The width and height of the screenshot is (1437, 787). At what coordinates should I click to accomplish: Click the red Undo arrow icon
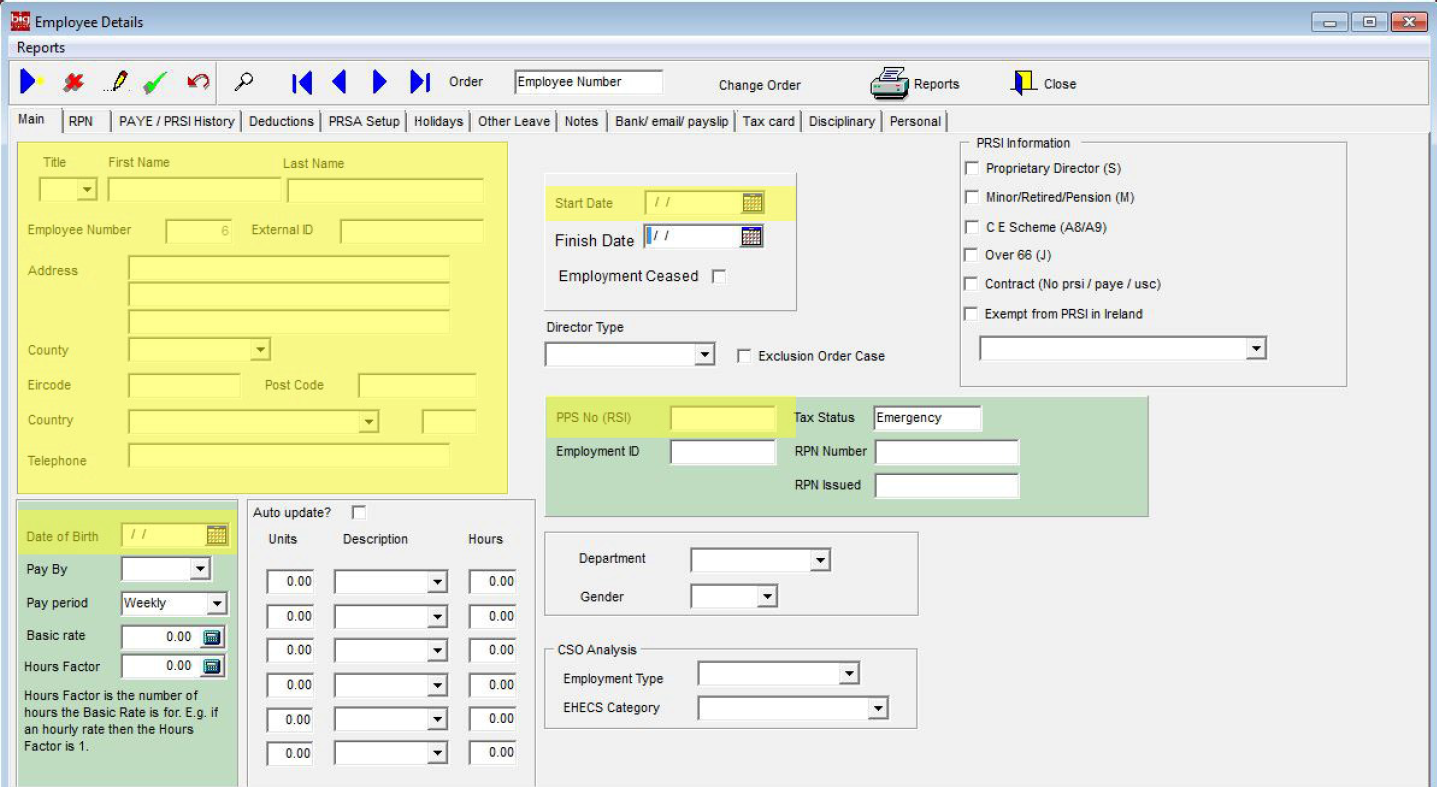[x=198, y=82]
